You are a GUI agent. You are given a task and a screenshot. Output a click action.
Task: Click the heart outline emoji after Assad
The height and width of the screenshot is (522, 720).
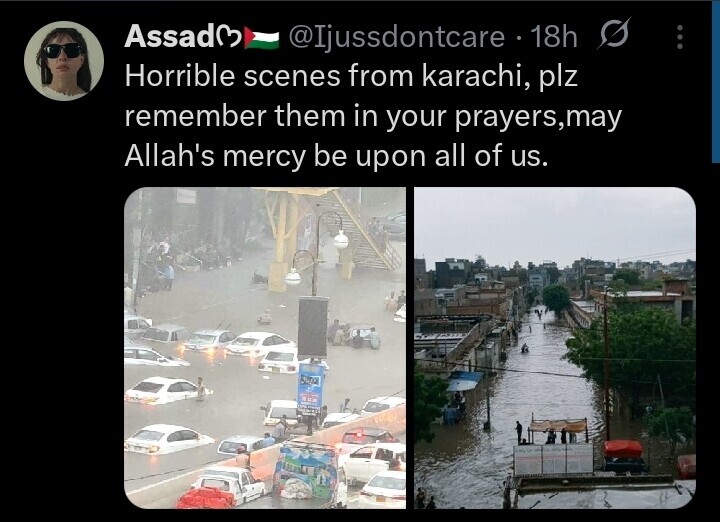229,38
